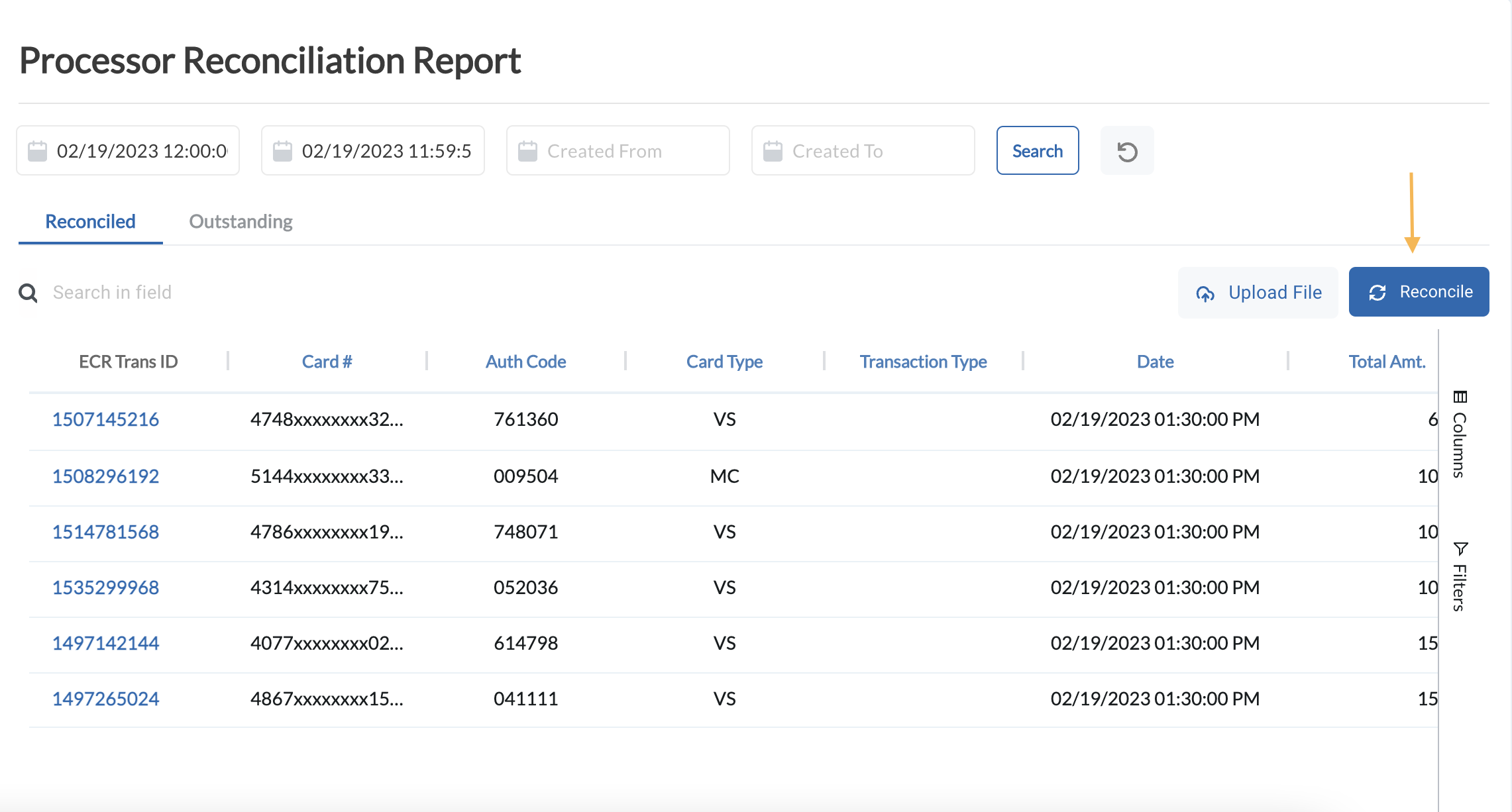Sort by the Date column header
This screenshot has height=812, width=1512.
(1155, 362)
